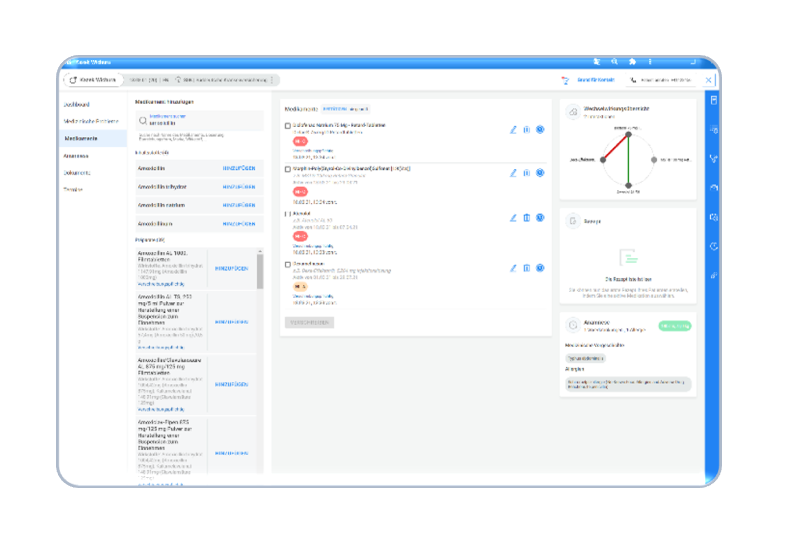Click the search magnifier in the medication search box
Viewport: 791px width, 559px height.
tap(141, 120)
